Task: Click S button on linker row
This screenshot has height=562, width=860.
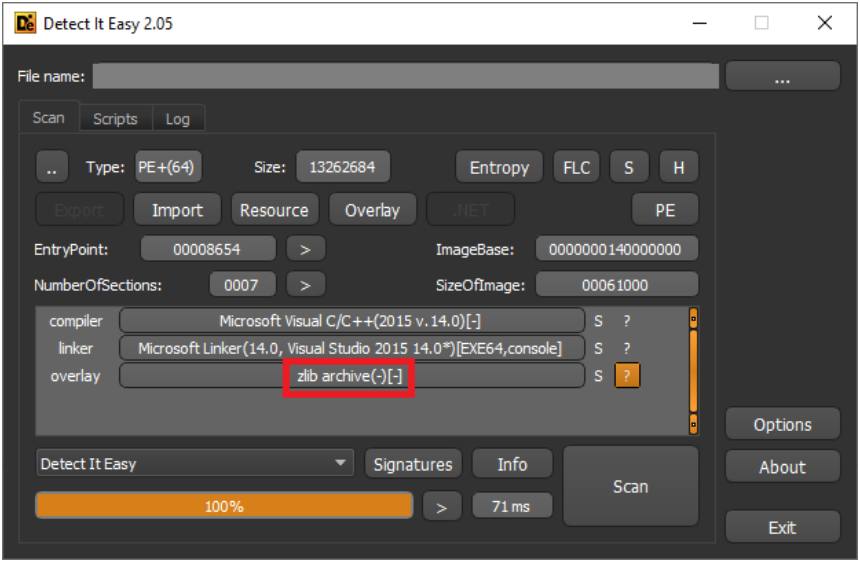Action: [598, 348]
